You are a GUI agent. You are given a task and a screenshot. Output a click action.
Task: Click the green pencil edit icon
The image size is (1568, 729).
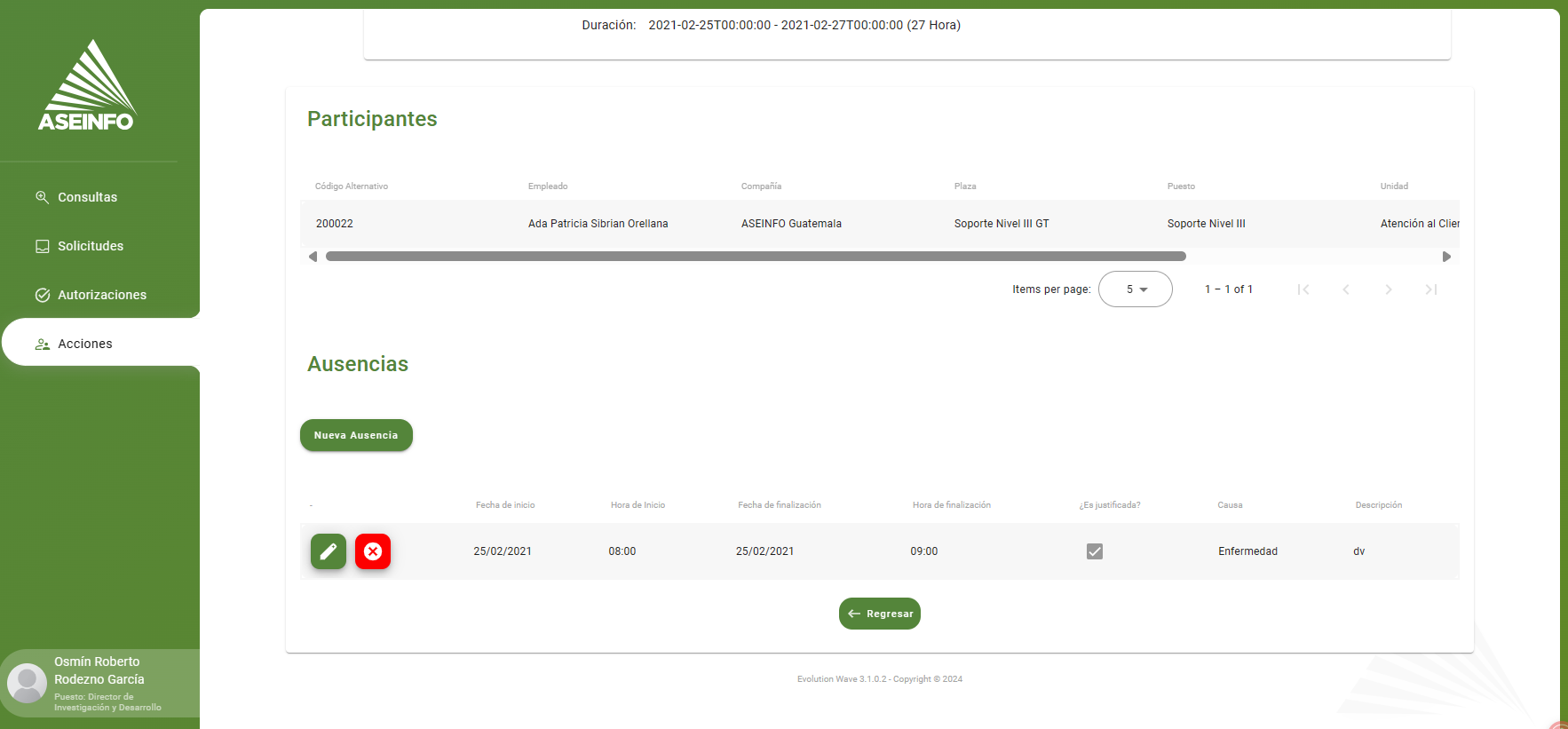coord(328,551)
